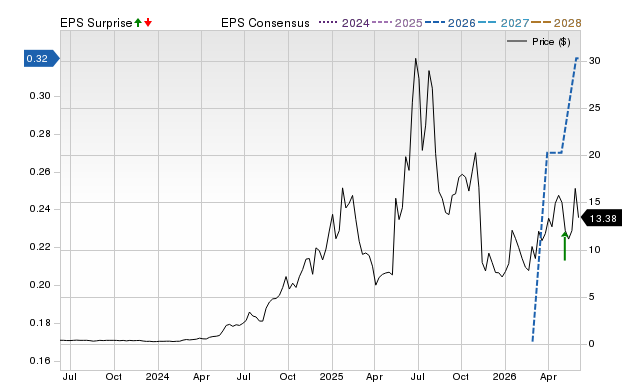Click the blue 0.32 EPS value tag

41,59
